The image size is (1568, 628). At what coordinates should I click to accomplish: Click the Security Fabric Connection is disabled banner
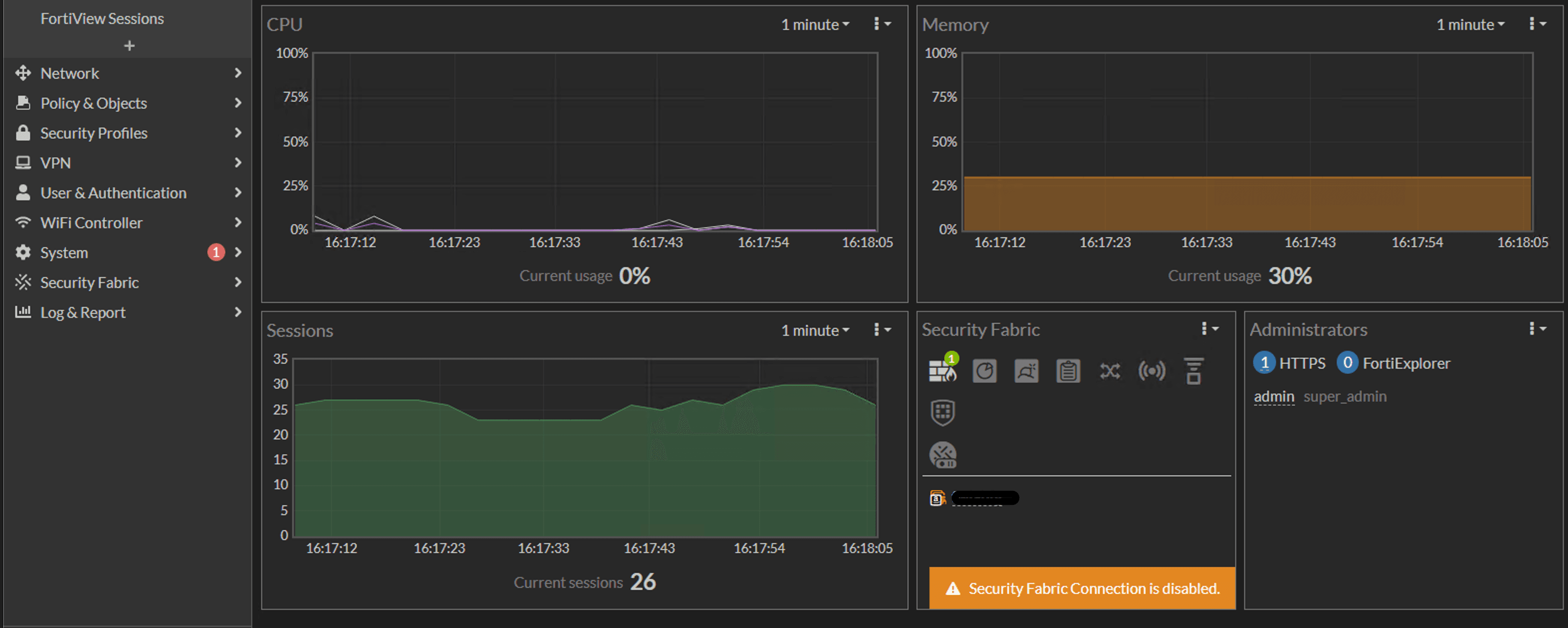click(1082, 589)
